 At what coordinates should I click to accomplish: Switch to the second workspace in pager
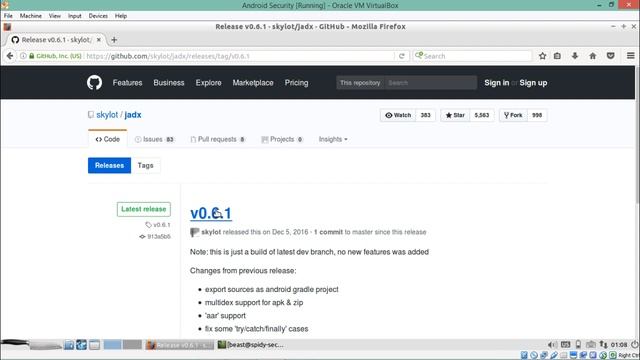coord(132,345)
